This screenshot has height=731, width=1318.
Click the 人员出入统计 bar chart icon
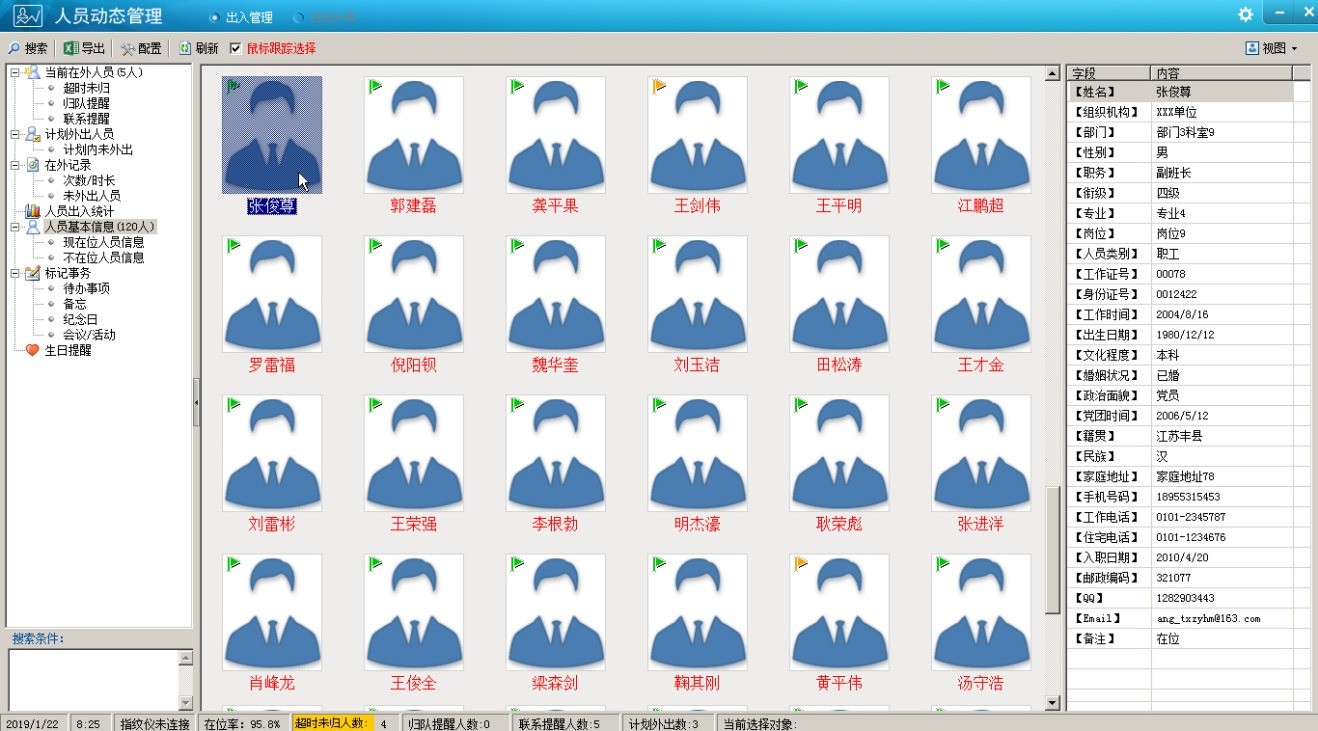(32, 211)
